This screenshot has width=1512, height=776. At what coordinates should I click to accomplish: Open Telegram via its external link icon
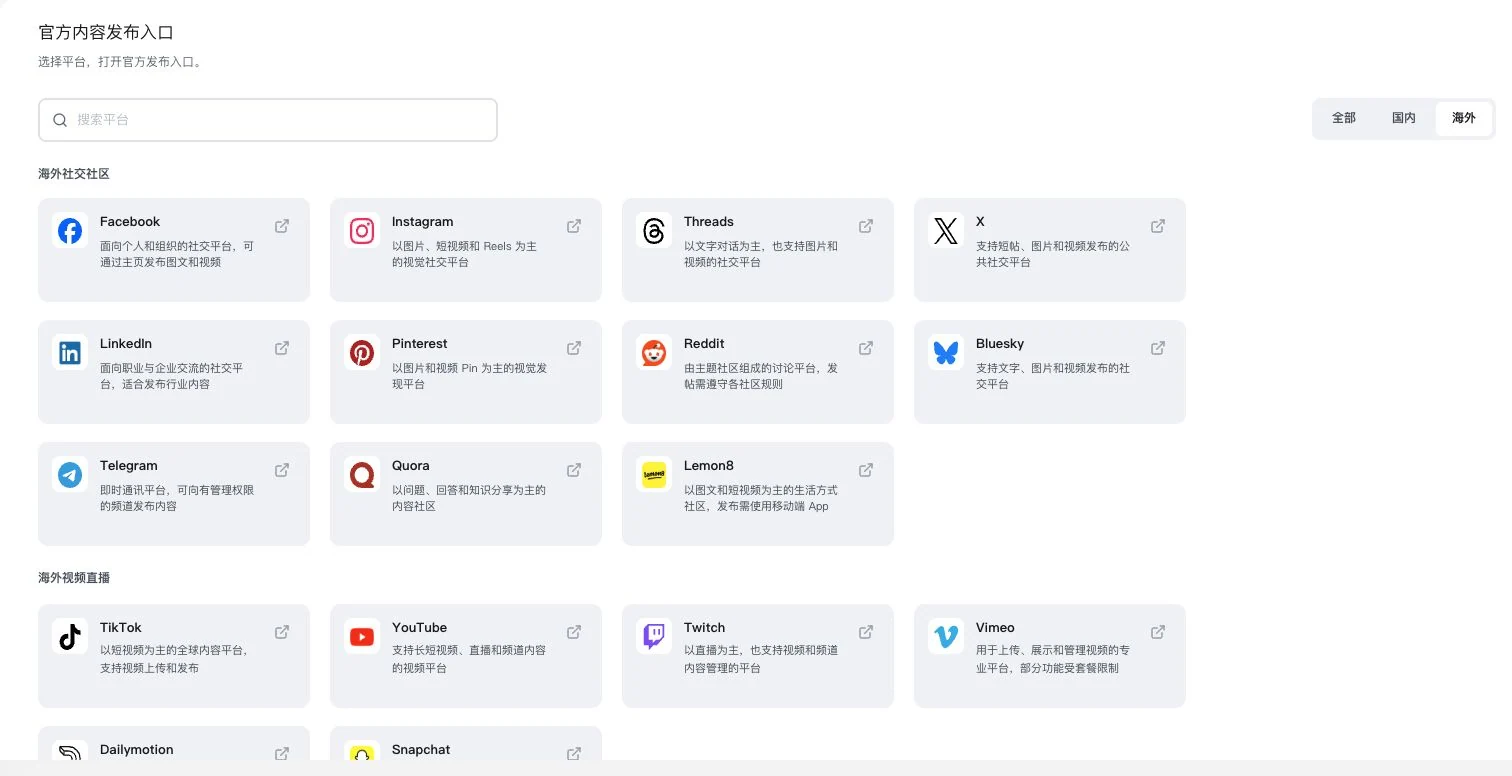pos(282,470)
